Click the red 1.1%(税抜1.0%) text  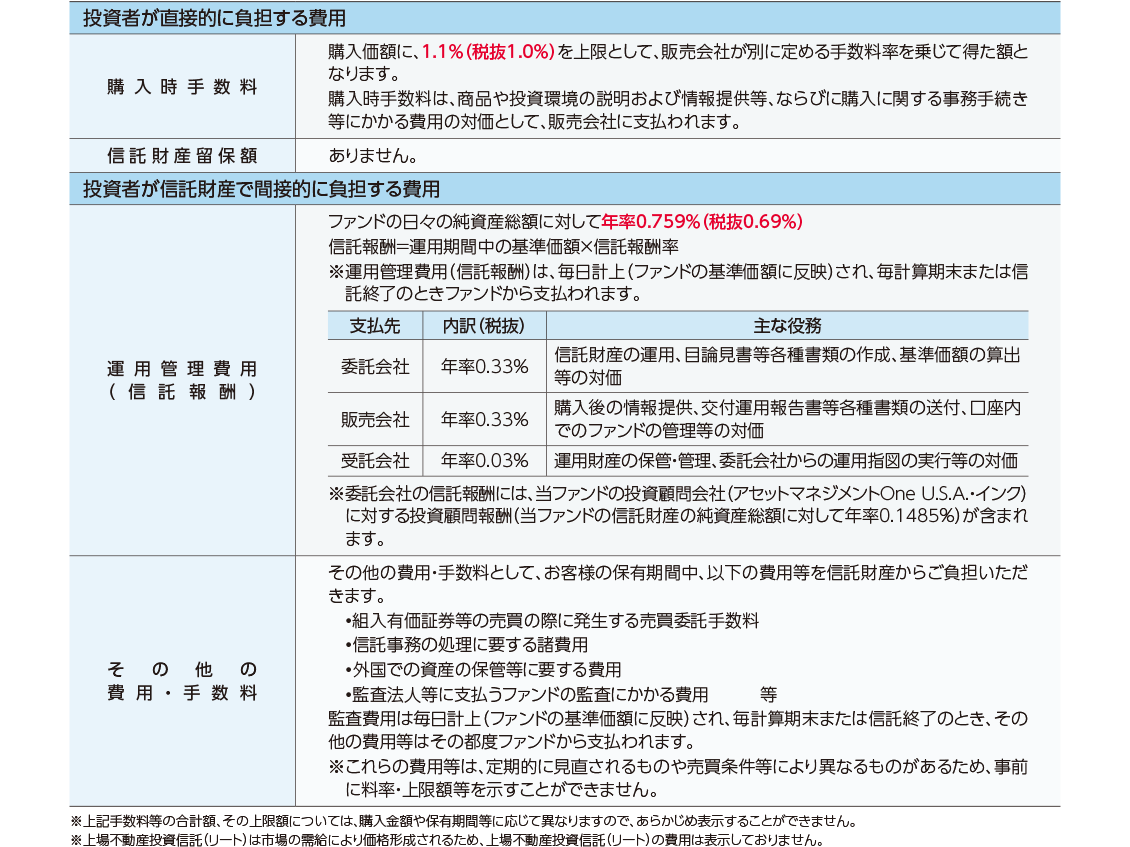click(488, 51)
